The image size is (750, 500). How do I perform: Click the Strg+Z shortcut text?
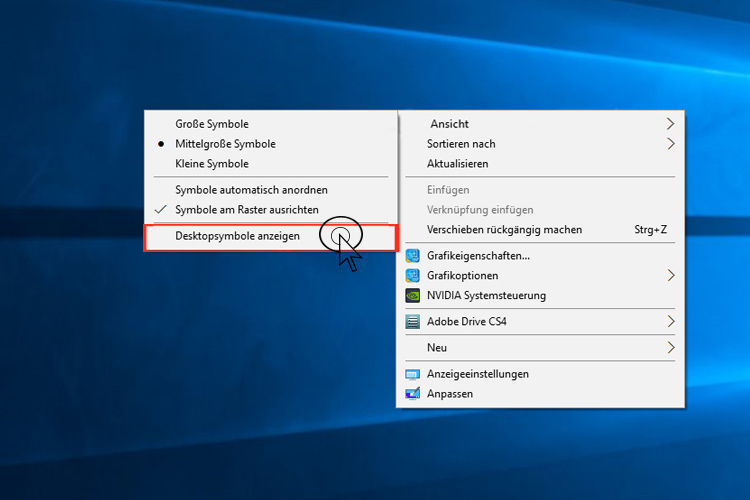click(x=651, y=230)
